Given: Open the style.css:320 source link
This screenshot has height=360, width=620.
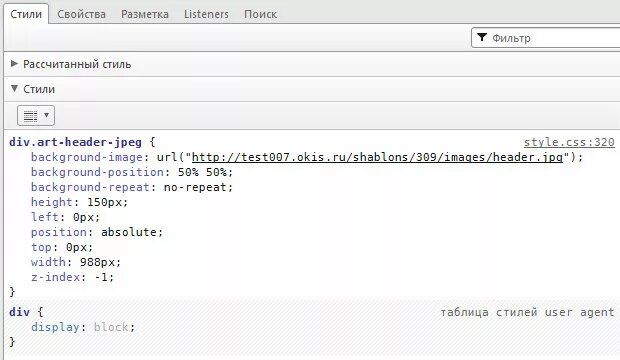Looking at the screenshot, I should coord(569,142).
